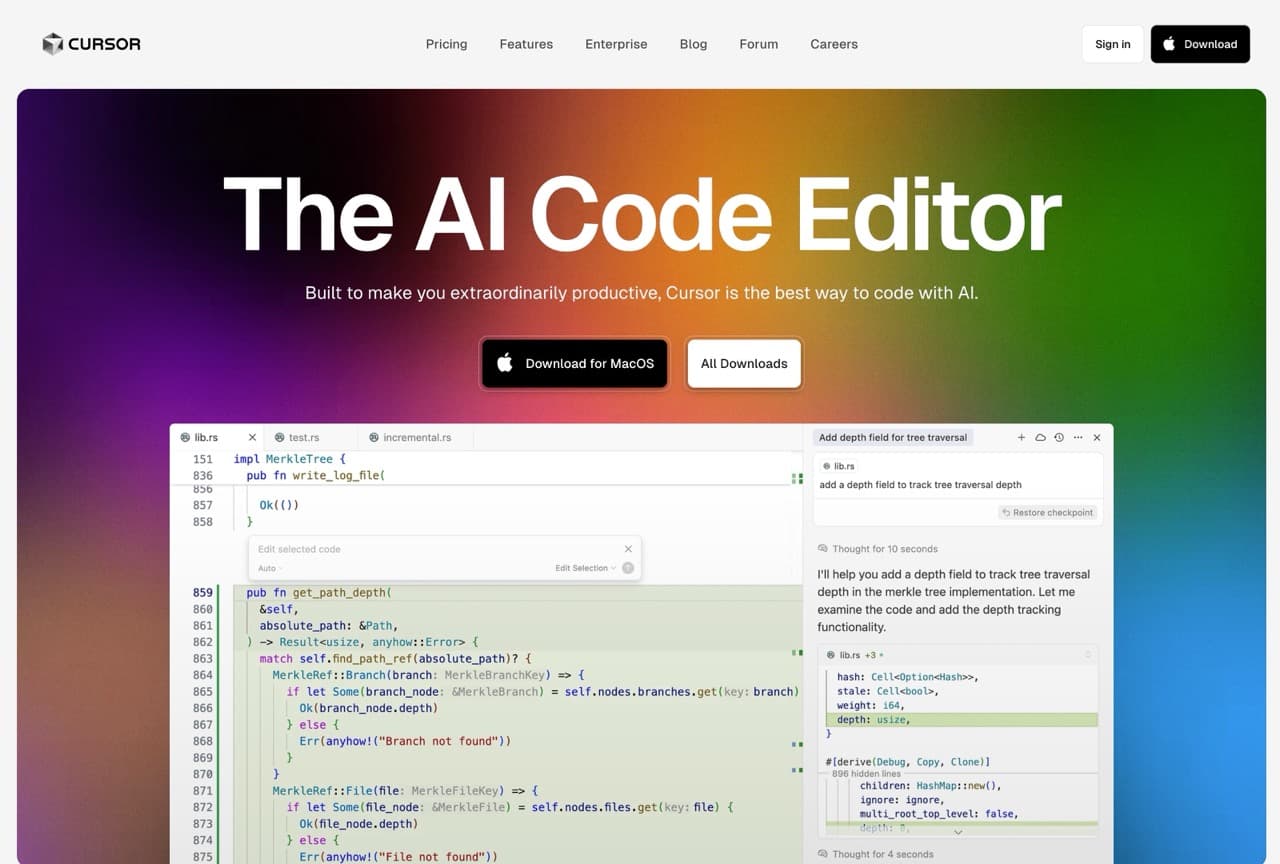The height and width of the screenshot is (864, 1280).
Task: Open chat history clock icon
Action: 1059,437
